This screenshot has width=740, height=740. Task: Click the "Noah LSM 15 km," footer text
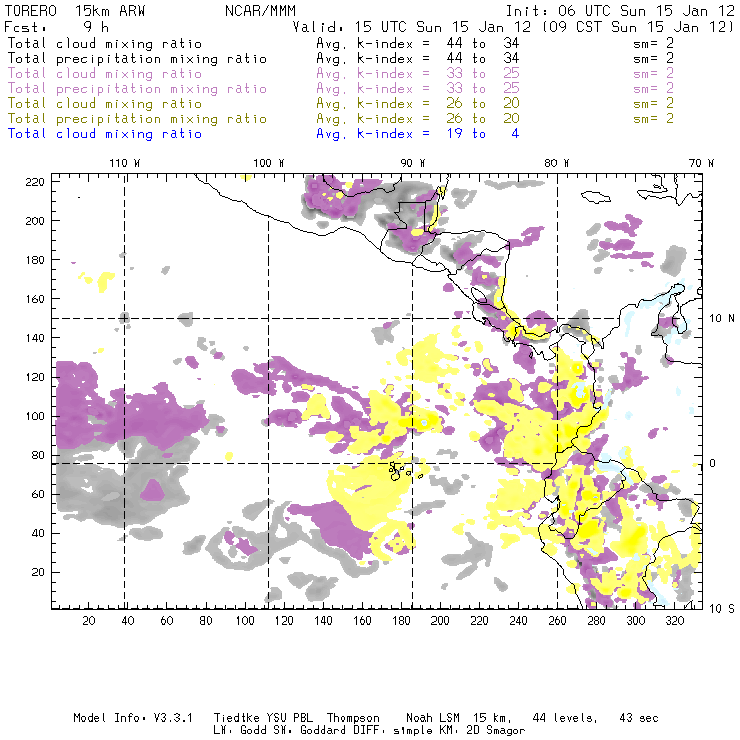[459, 718]
